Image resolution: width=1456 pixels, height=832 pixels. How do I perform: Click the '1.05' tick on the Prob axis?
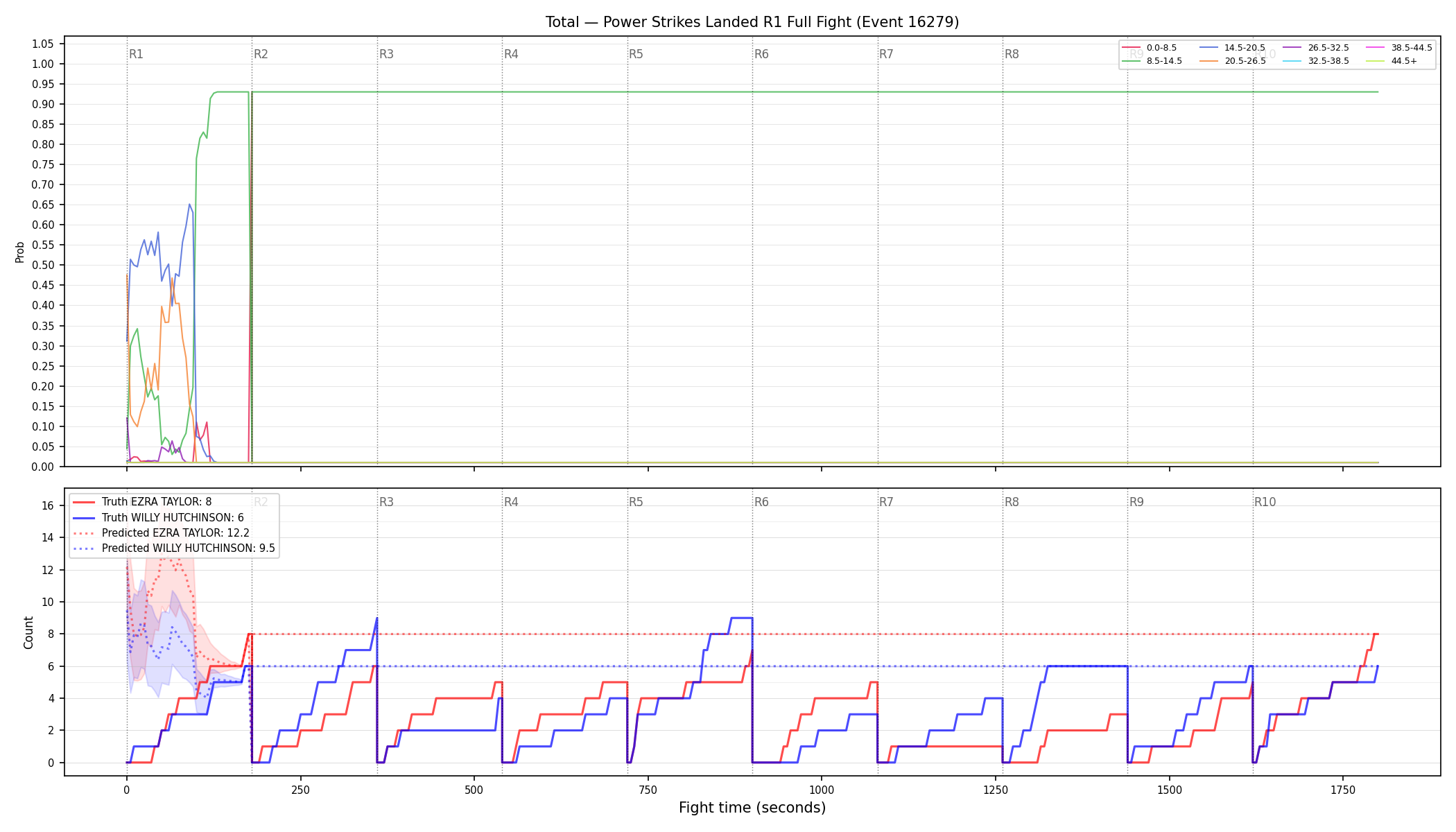coord(43,44)
